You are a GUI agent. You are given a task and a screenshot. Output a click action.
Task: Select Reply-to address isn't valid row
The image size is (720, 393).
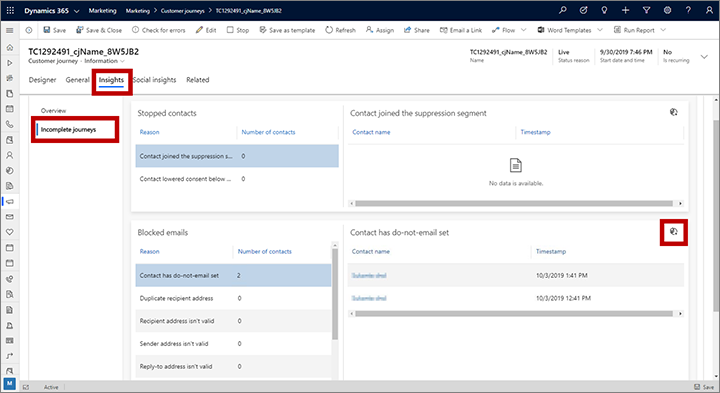point(233,366)
